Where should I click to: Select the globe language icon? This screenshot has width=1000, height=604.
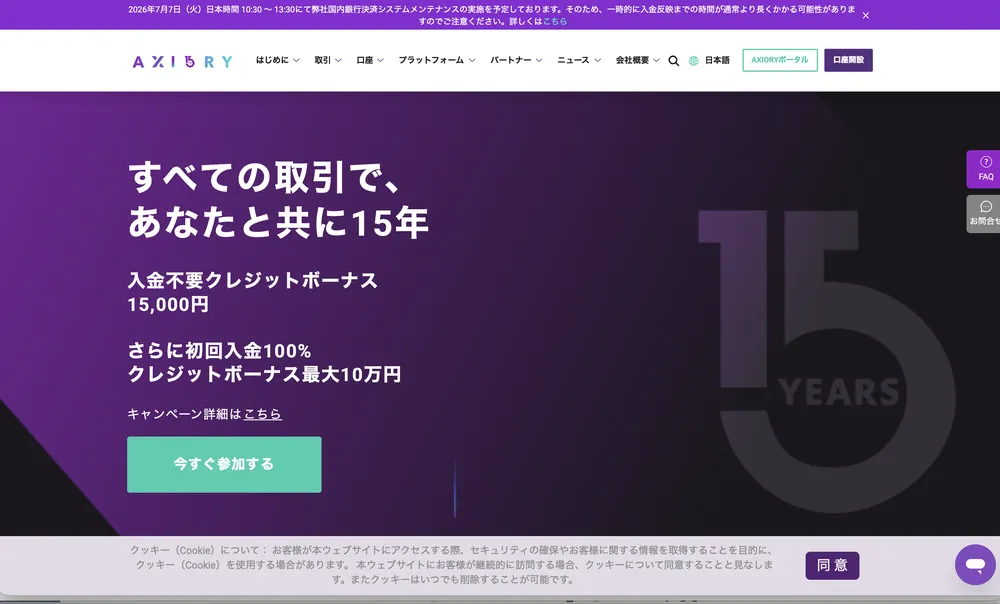(x=694, y=61)
